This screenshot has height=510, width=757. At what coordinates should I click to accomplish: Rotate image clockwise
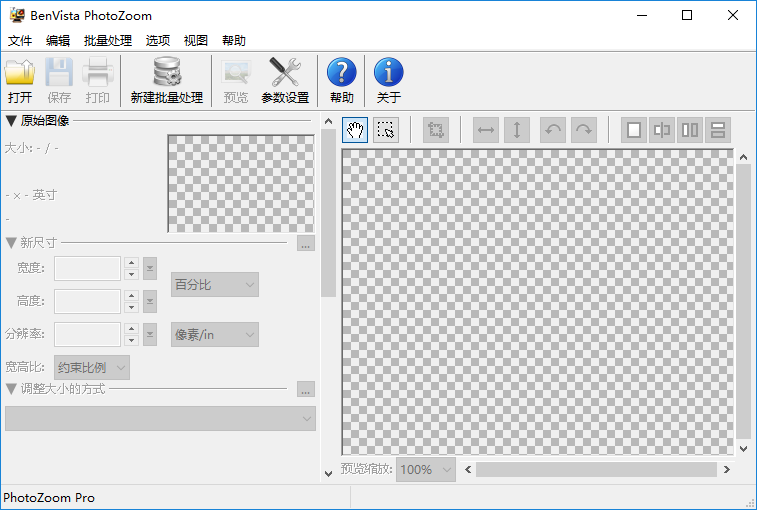[584, 130]
